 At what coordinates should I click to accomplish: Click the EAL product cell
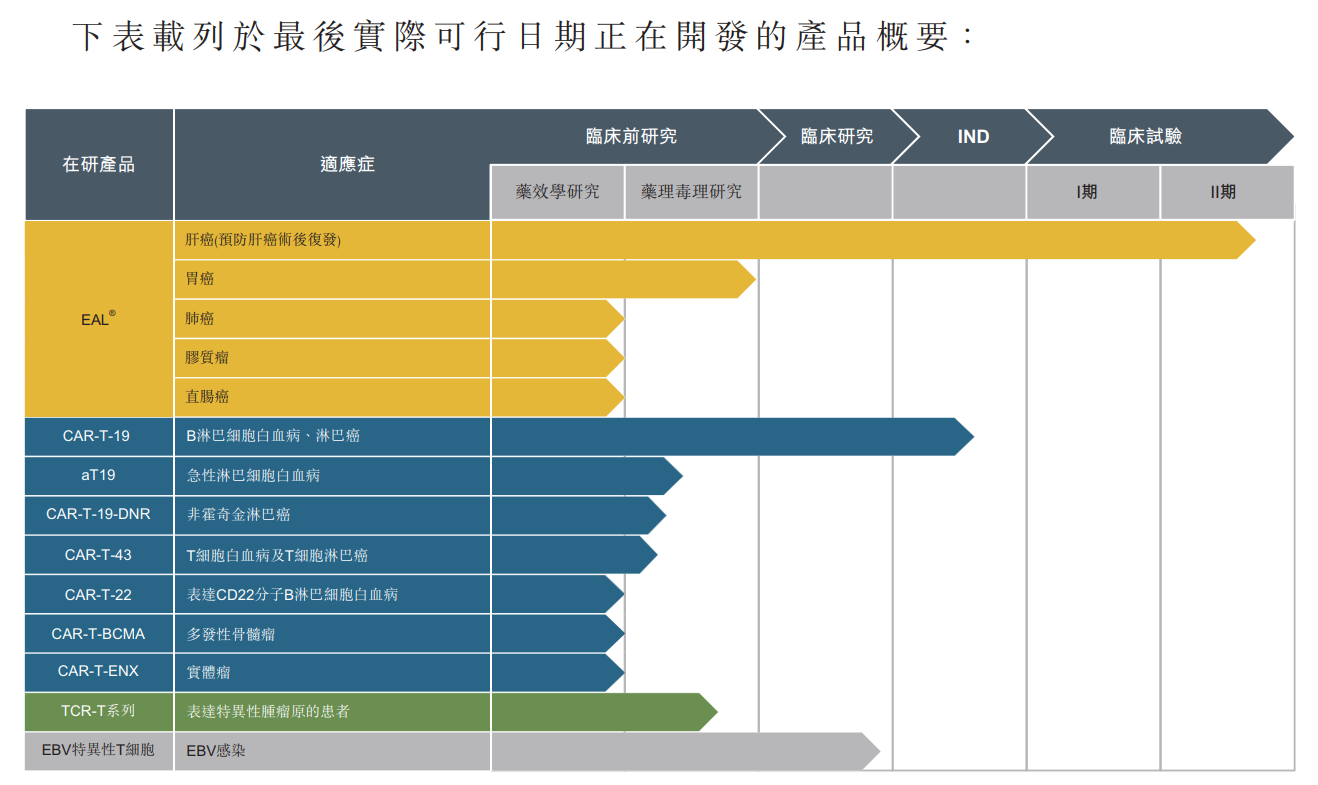[99, 319]
